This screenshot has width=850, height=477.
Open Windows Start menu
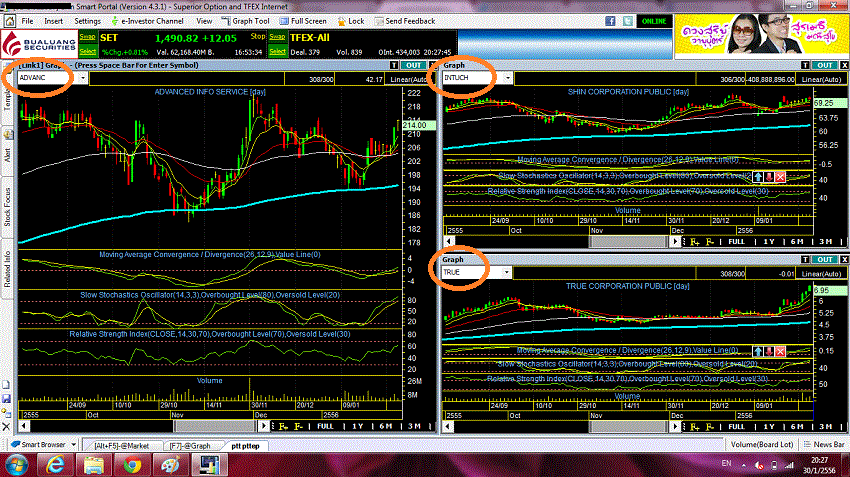point(16,465)
